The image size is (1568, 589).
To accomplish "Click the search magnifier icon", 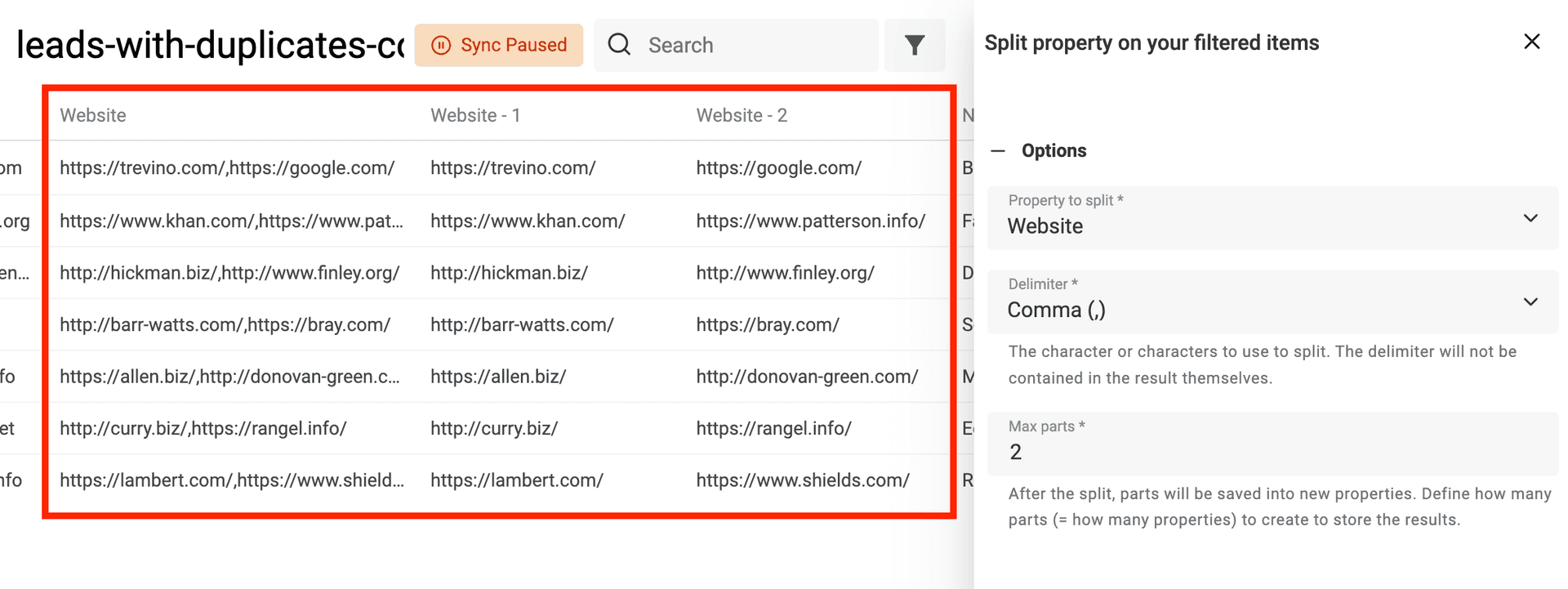I will pos(620,45).
